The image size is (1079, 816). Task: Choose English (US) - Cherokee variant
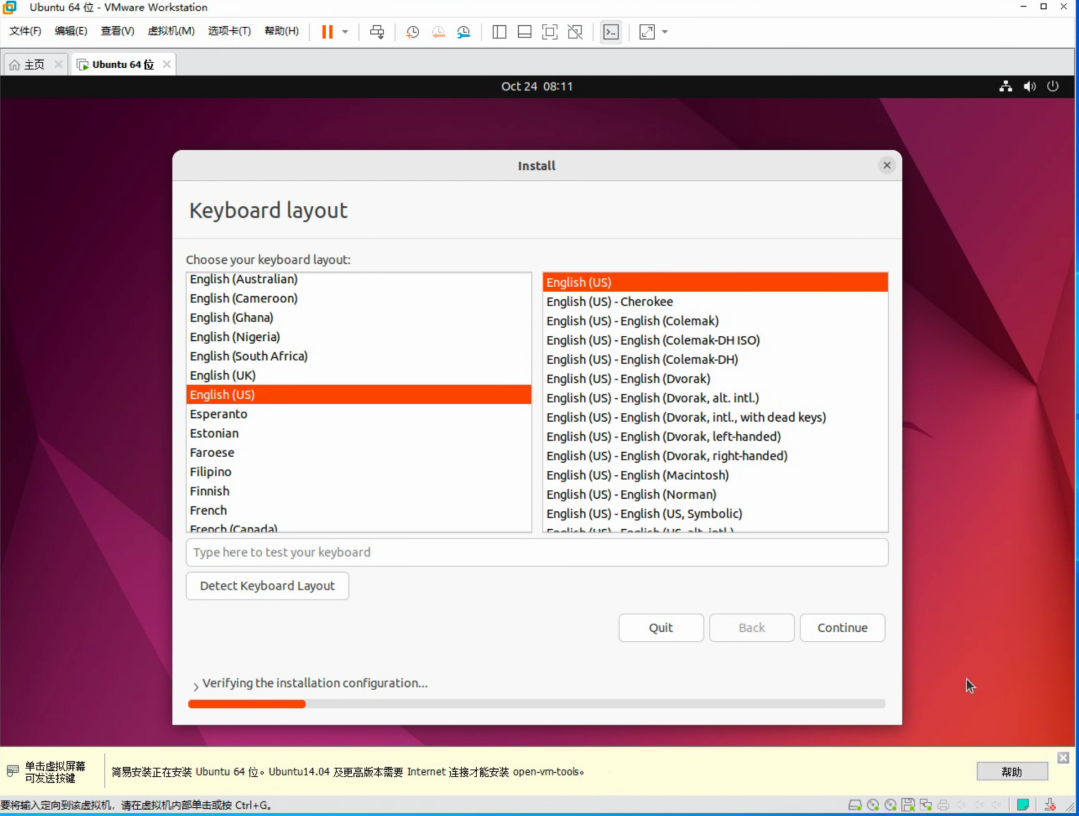coord(715,301)
